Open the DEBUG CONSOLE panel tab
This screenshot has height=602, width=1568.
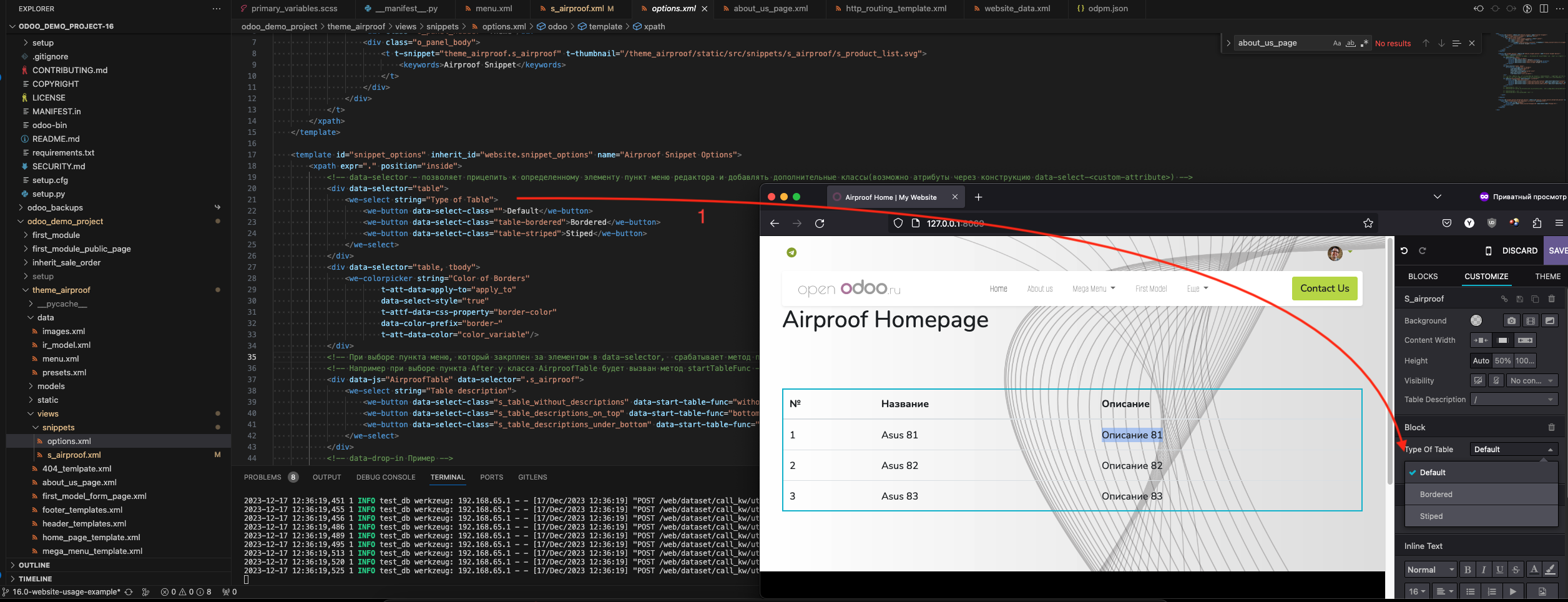pos(385,477)
